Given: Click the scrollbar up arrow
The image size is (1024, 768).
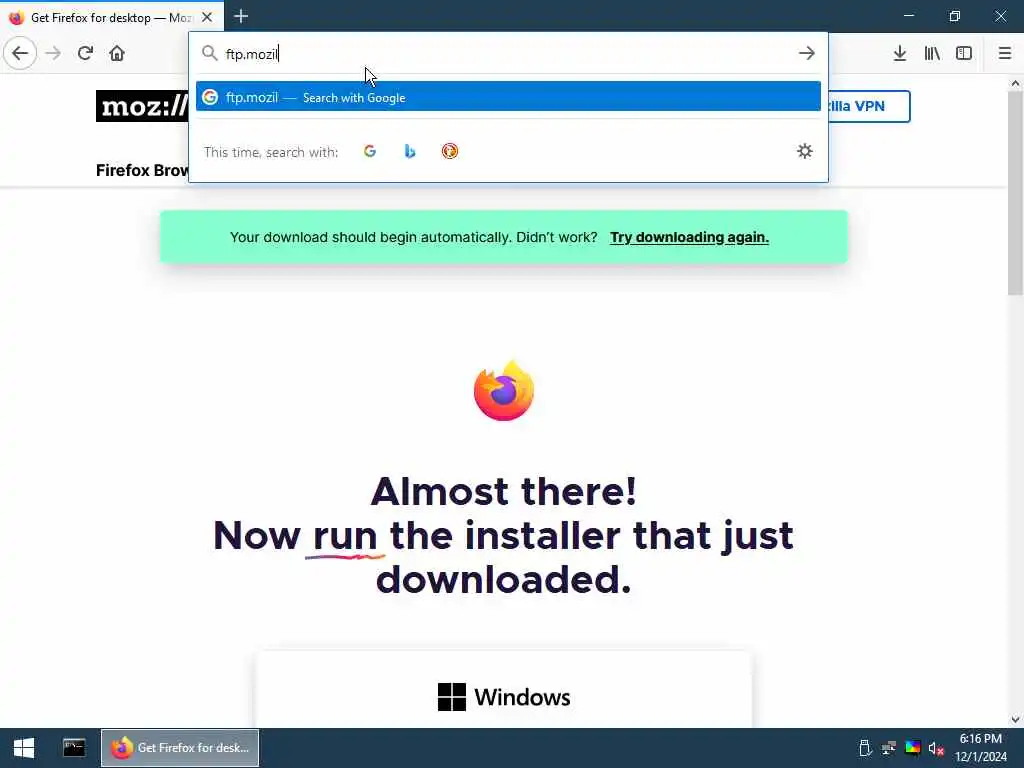Looking at the screenshot, I should point(1015,83).
